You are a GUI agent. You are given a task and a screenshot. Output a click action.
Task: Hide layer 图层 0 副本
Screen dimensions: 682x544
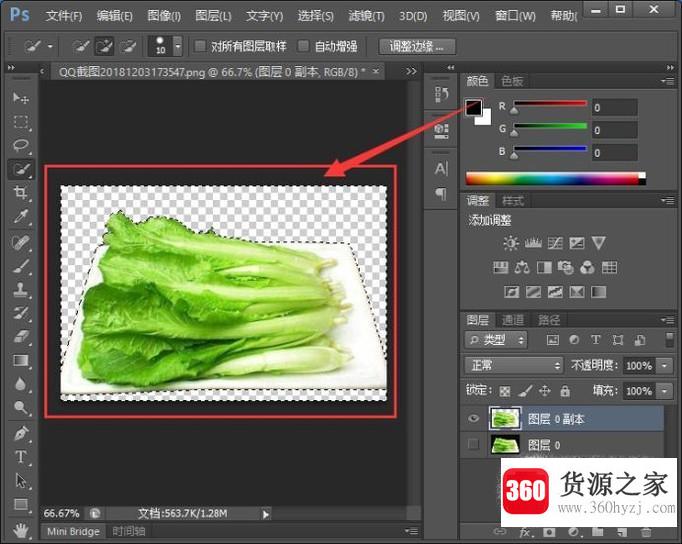tap(474, 418)
